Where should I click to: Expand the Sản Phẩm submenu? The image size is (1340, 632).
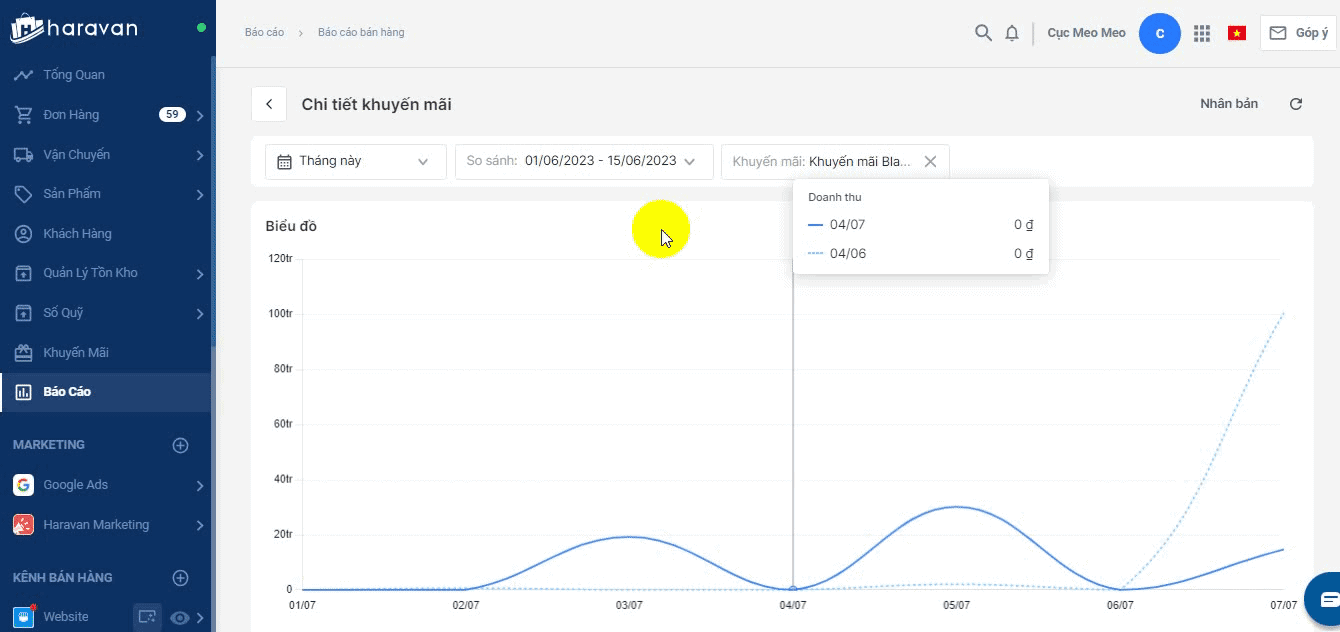point(200,194)
